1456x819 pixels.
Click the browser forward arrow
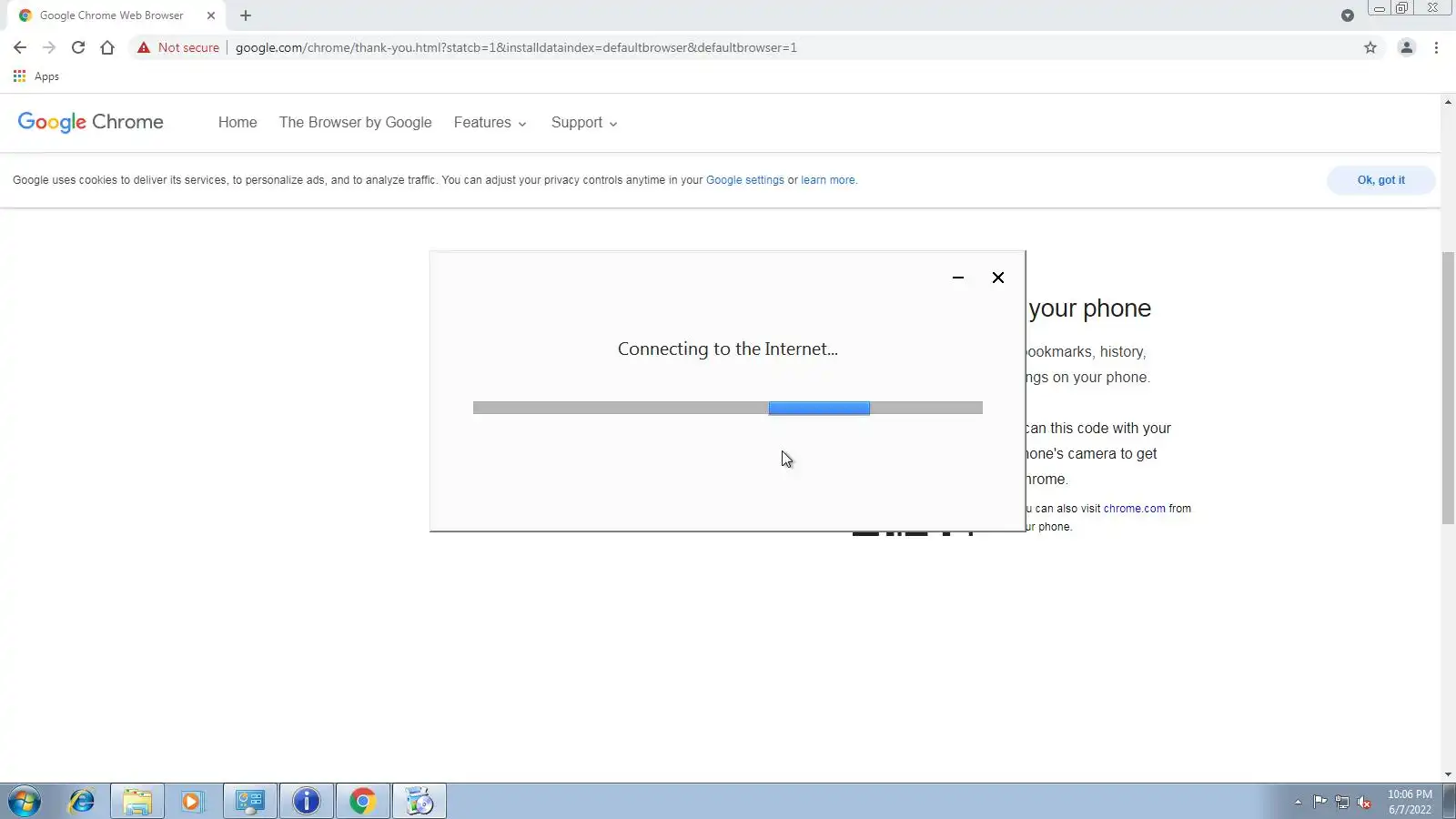[x=49, y=47]
